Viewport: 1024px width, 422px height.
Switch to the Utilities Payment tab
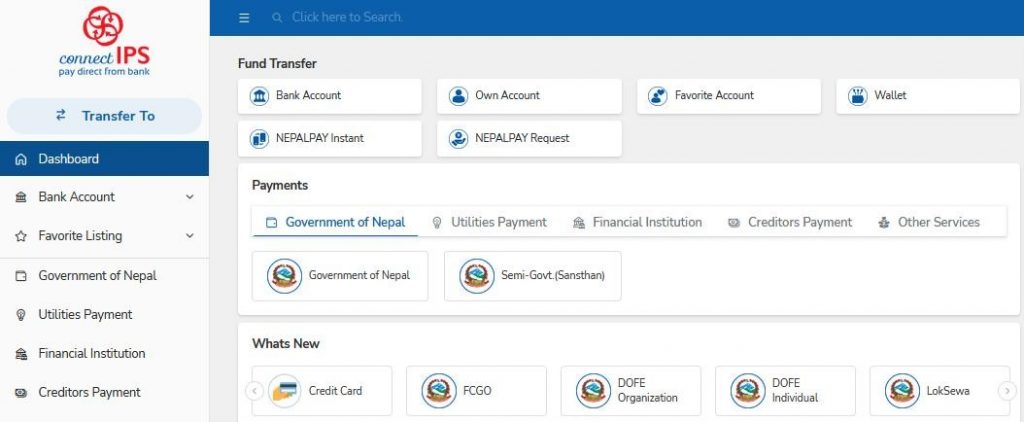(x=490, y=222)
